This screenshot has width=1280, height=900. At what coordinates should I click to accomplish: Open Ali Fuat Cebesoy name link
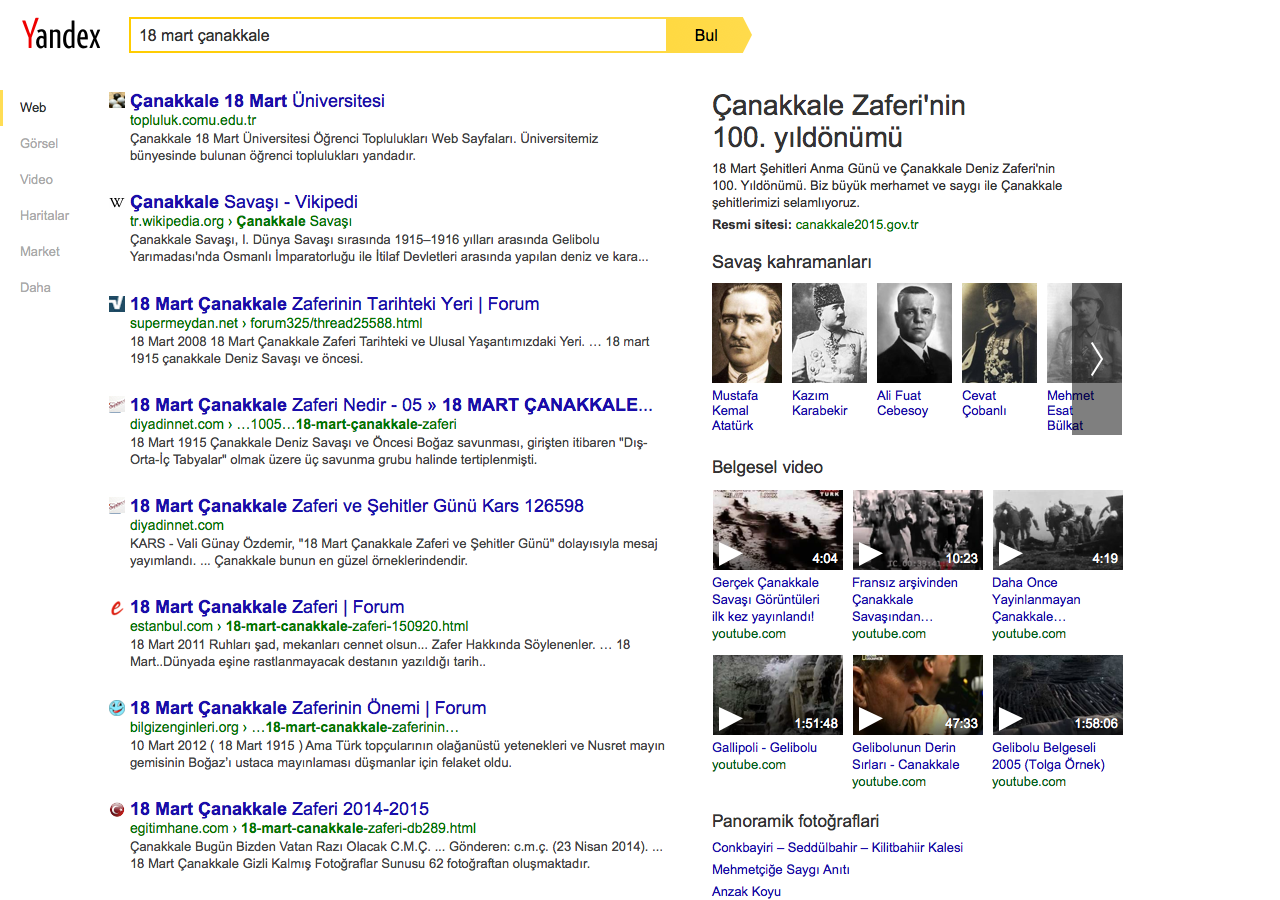[x=902, y=403]
